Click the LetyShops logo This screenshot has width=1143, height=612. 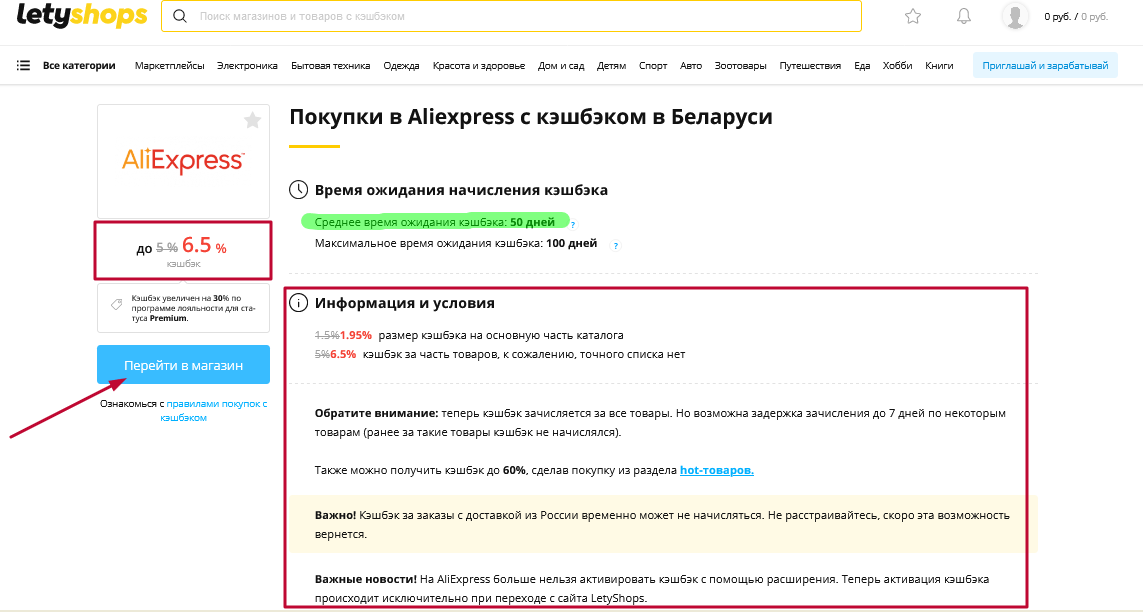82,15
